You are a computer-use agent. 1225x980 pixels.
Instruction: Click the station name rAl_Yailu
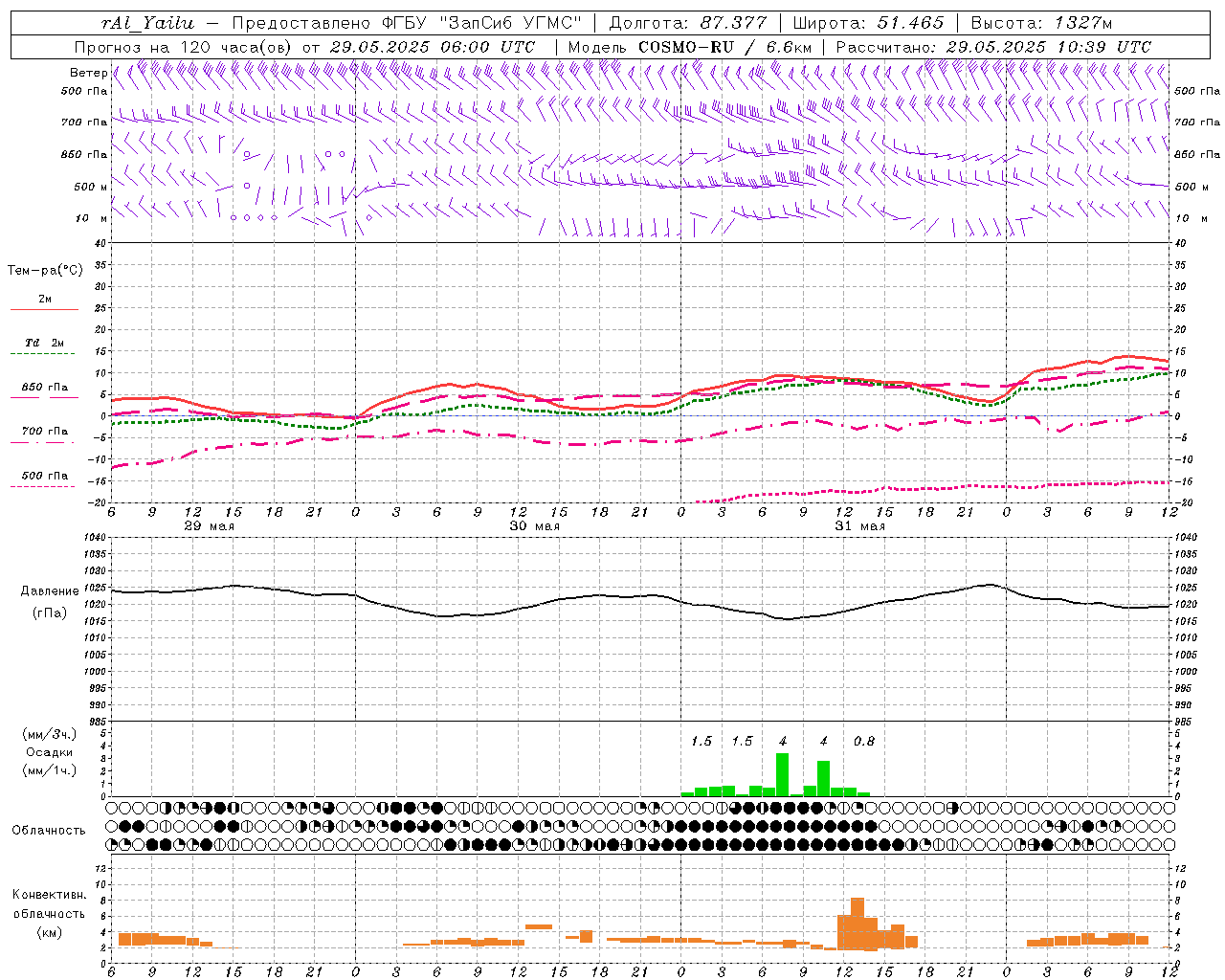pos(147,23)
